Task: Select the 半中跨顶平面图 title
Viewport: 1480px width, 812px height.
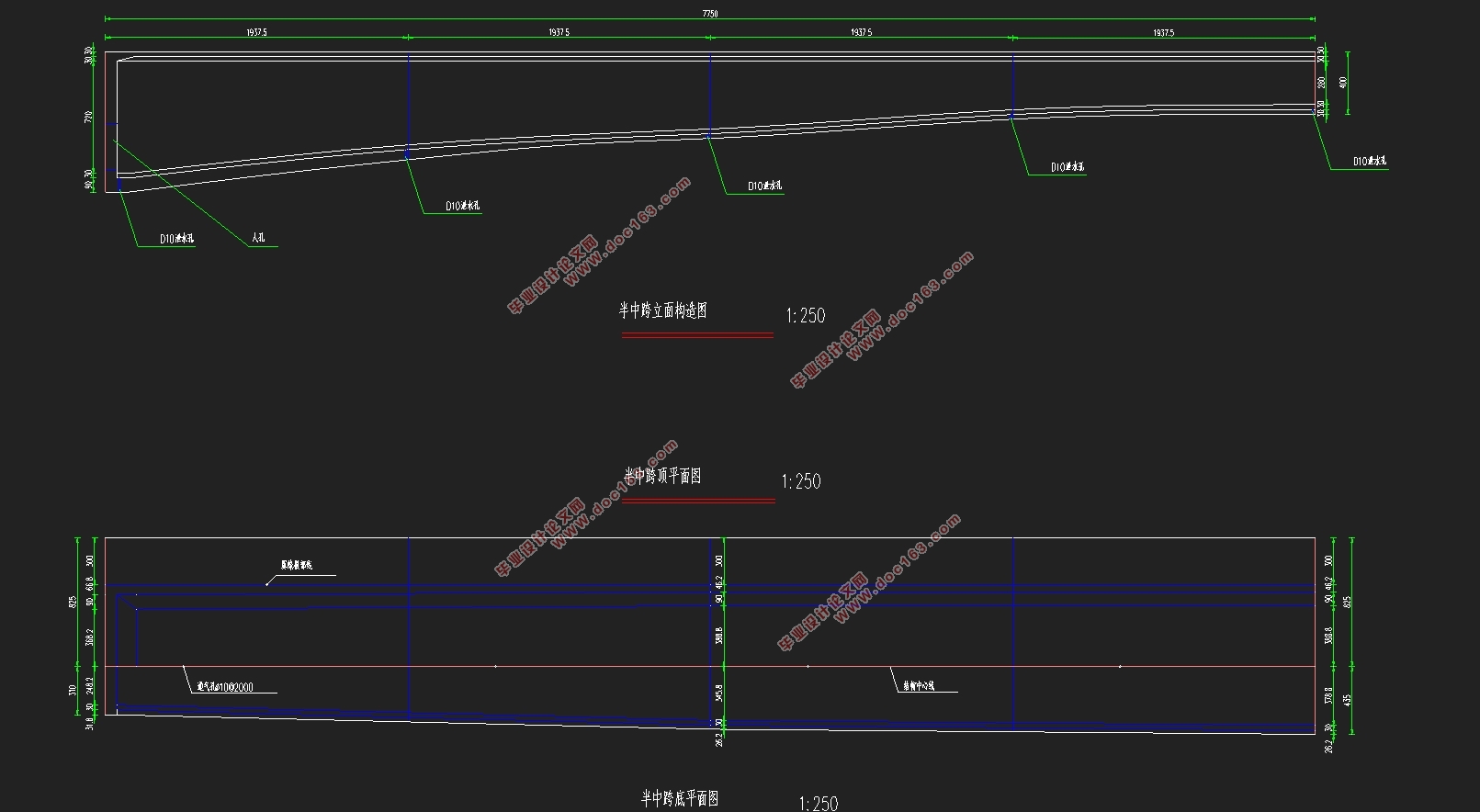Action: tap(662, 476)
